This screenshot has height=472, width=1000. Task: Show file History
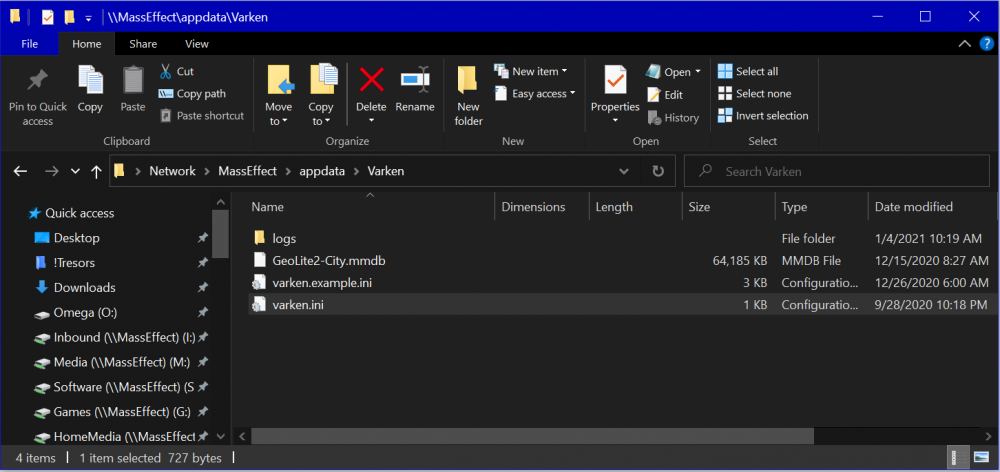(x=673, y=117)
